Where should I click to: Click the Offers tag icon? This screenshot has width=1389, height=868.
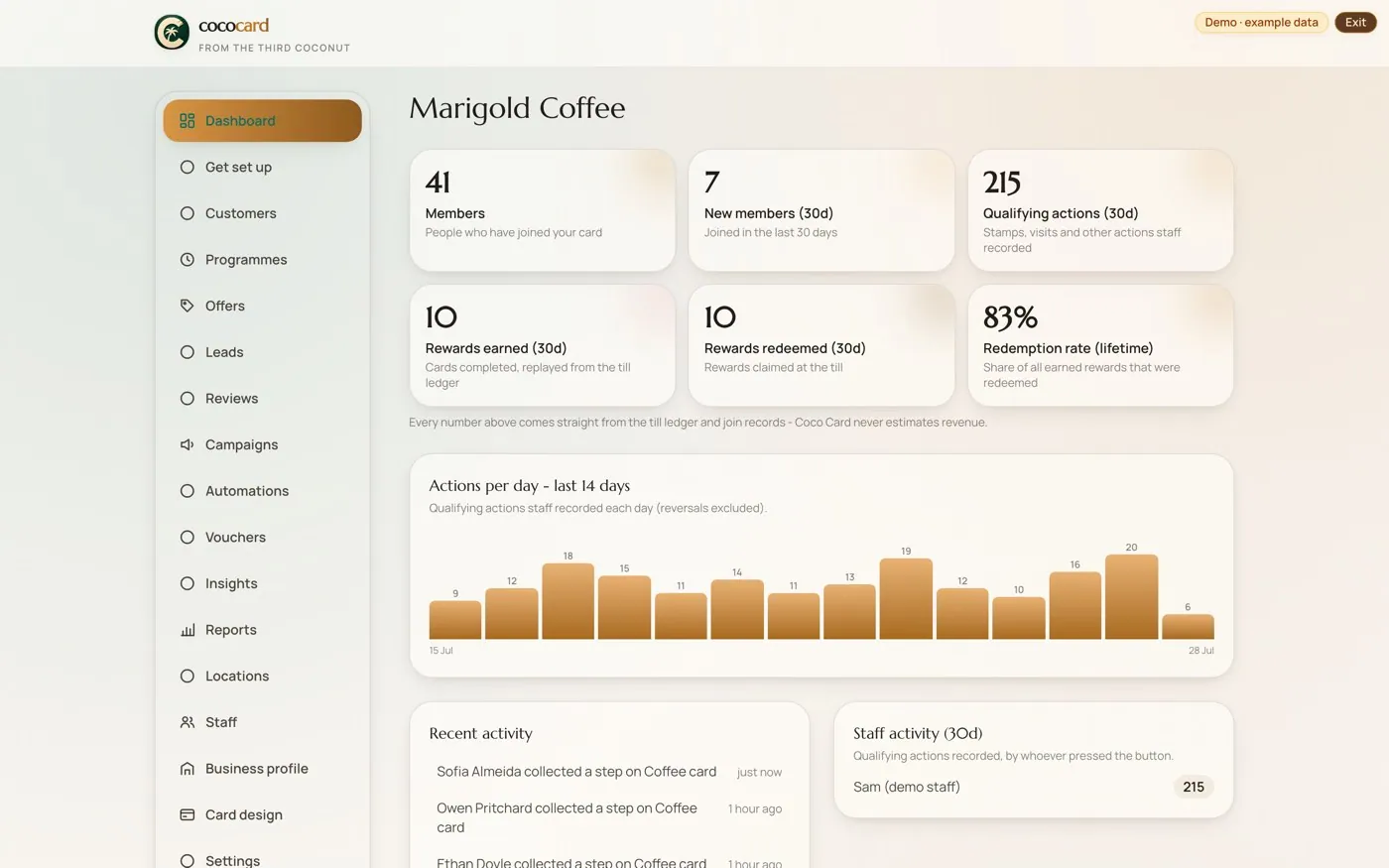[187, 306]
